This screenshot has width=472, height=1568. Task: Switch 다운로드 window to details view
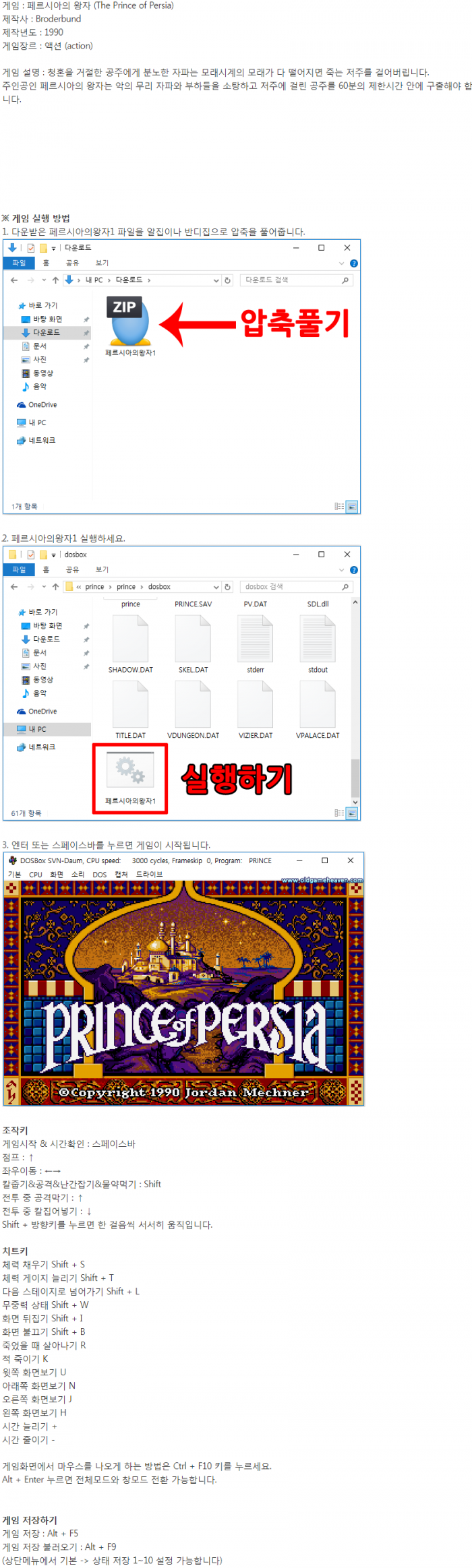point(339,506)
